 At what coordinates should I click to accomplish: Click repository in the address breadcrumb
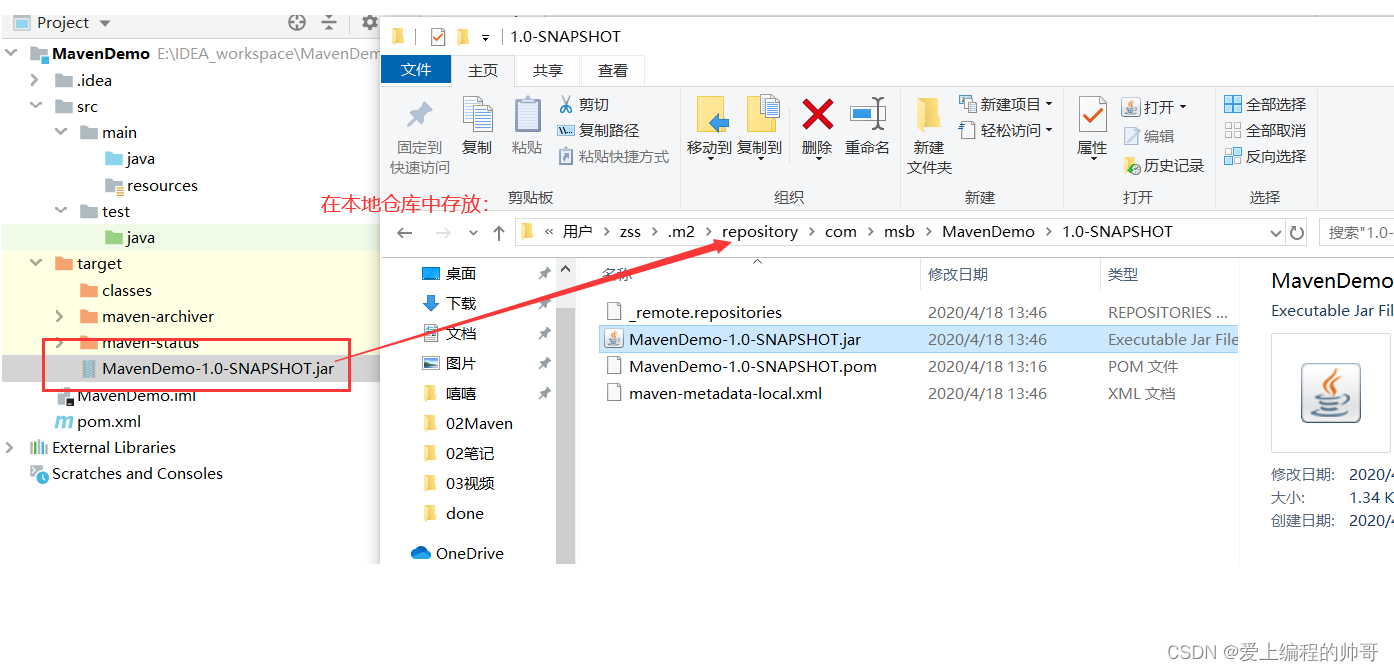point(760,231)
